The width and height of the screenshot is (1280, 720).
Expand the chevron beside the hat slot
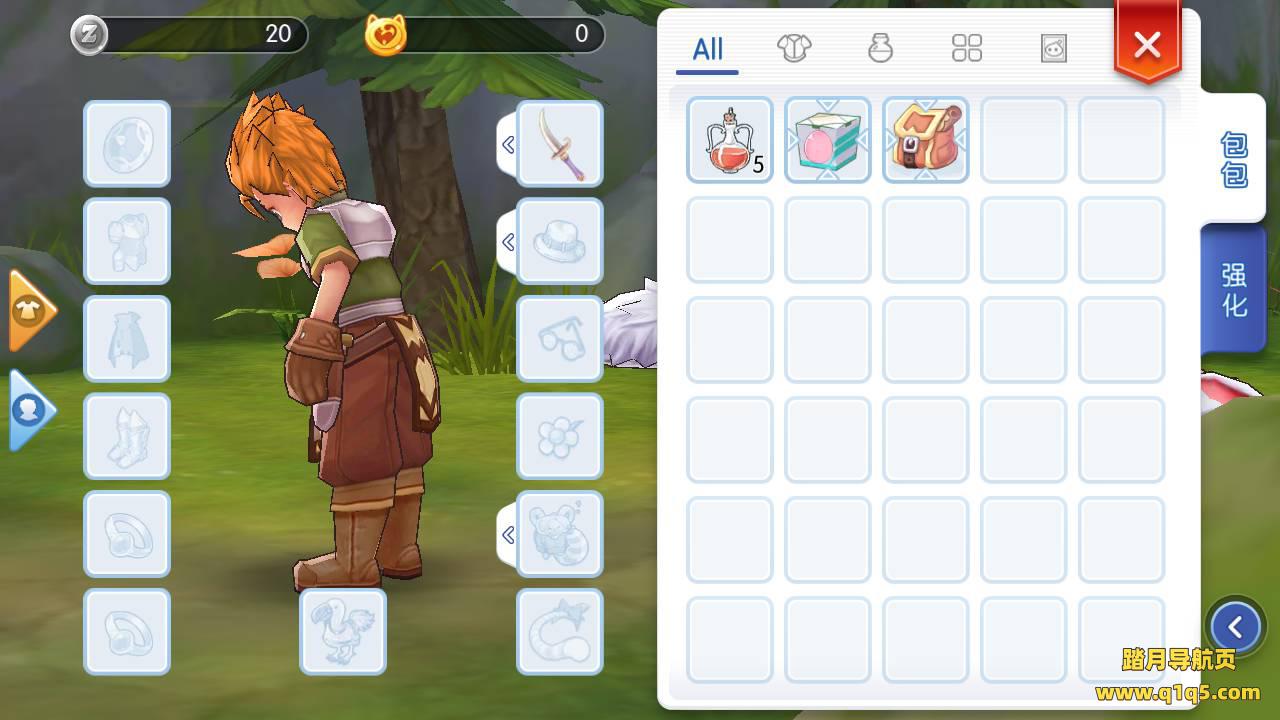pyautogui.click(x=508, y=242)
